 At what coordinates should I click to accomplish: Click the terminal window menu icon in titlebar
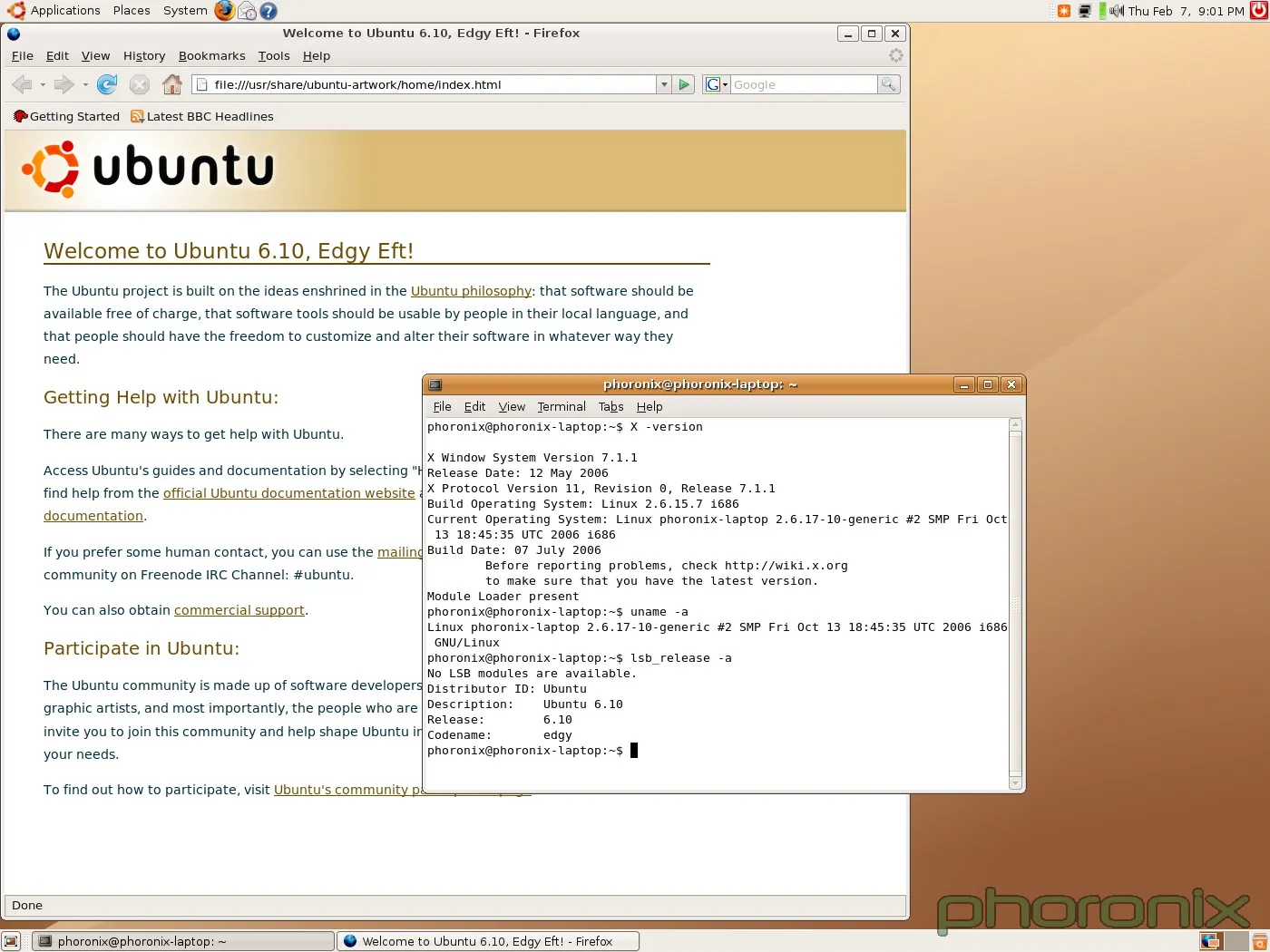[435, 384]
